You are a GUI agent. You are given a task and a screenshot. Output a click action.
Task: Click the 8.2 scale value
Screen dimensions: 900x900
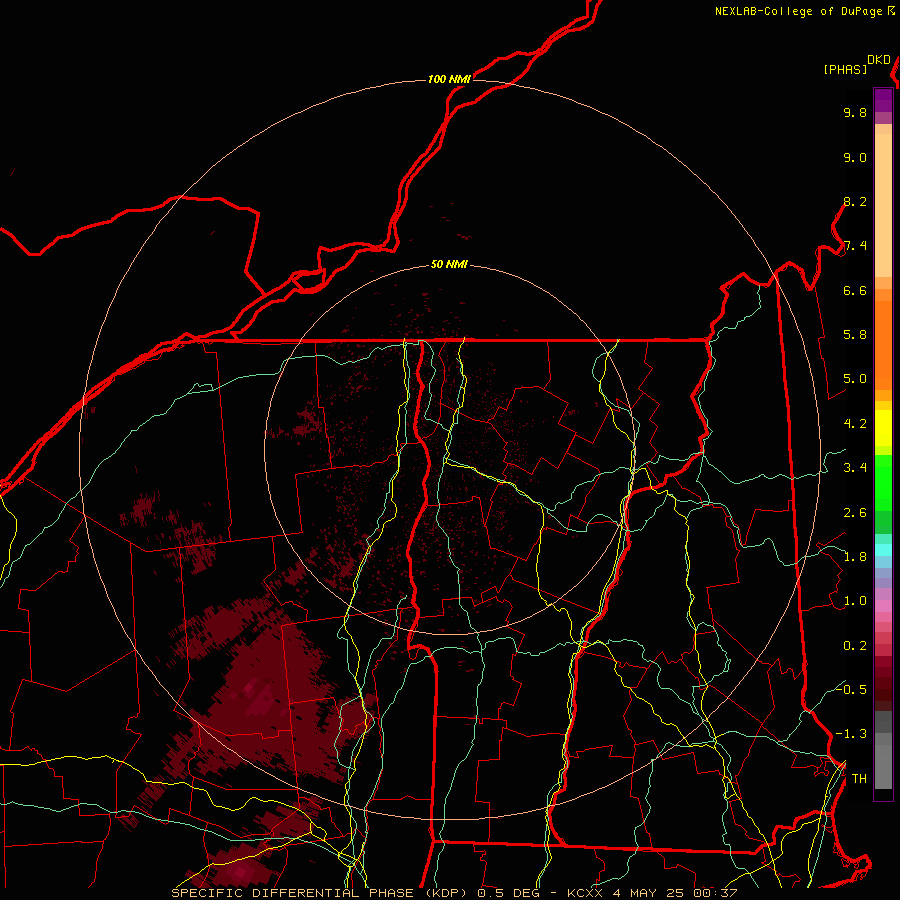[x=855, y=202]
